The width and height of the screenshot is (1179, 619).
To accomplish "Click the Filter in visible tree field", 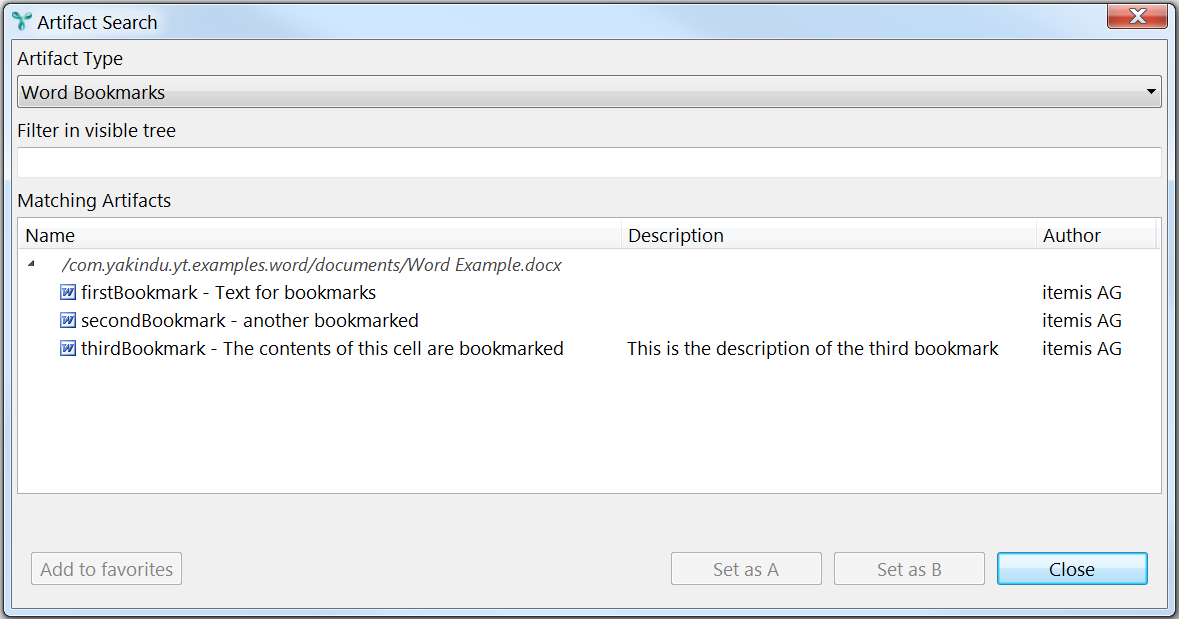I will point(589,162).
